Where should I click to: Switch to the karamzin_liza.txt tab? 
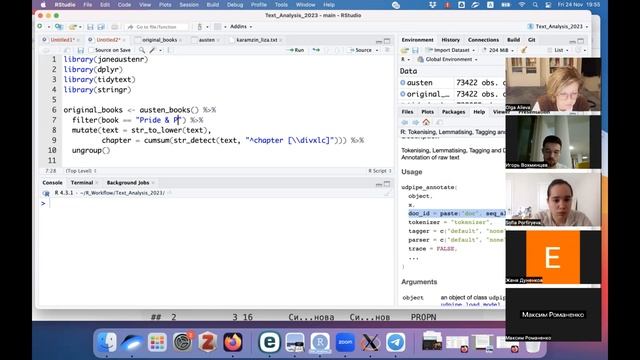click(x=257, y=40)
